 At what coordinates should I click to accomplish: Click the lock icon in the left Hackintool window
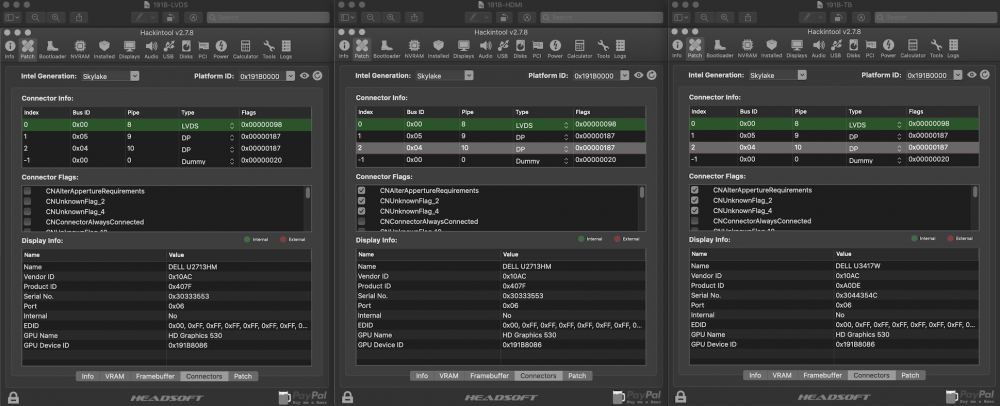click(x=13, y=398)
